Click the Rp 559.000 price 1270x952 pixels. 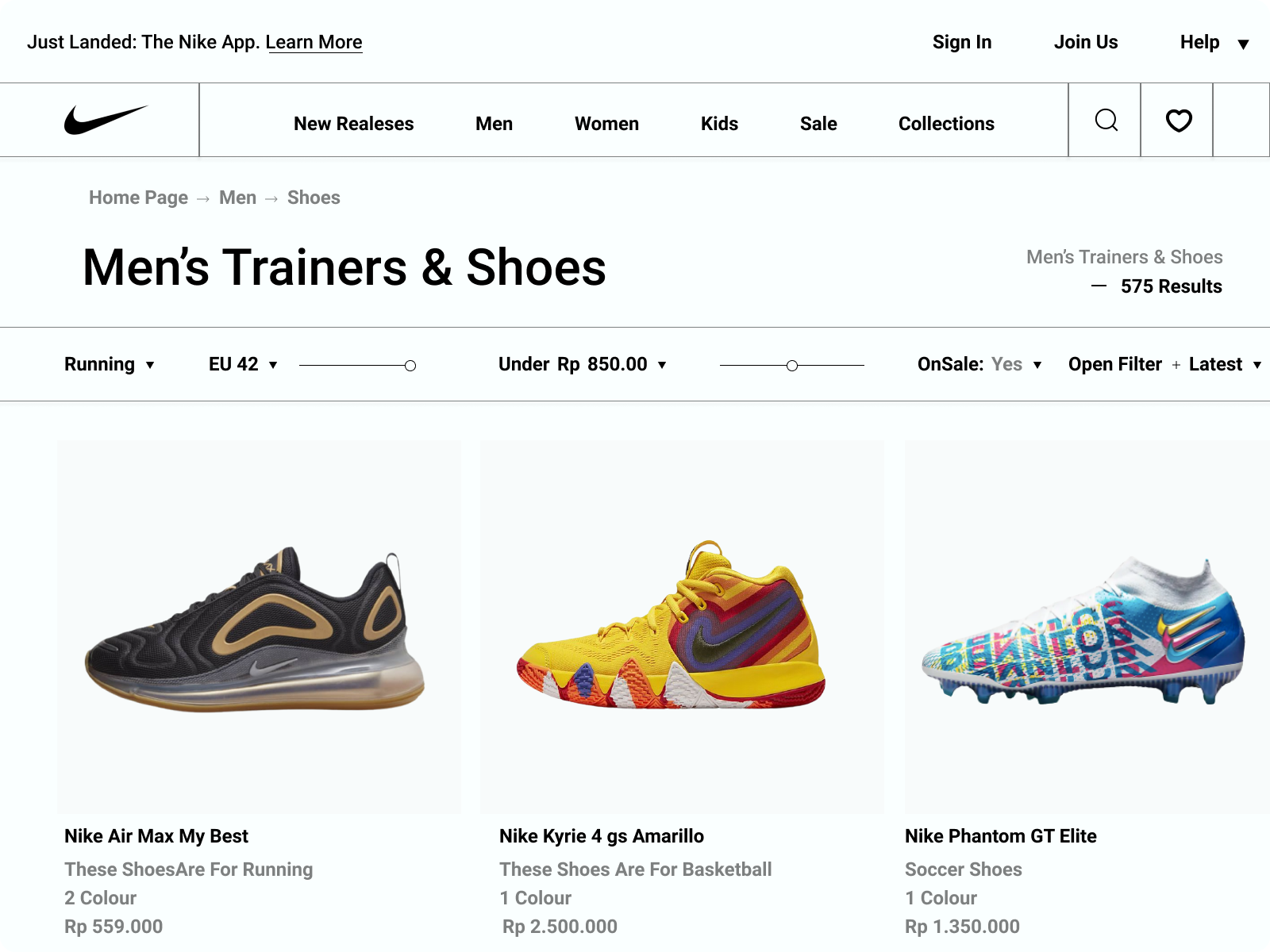click(114, 927)
